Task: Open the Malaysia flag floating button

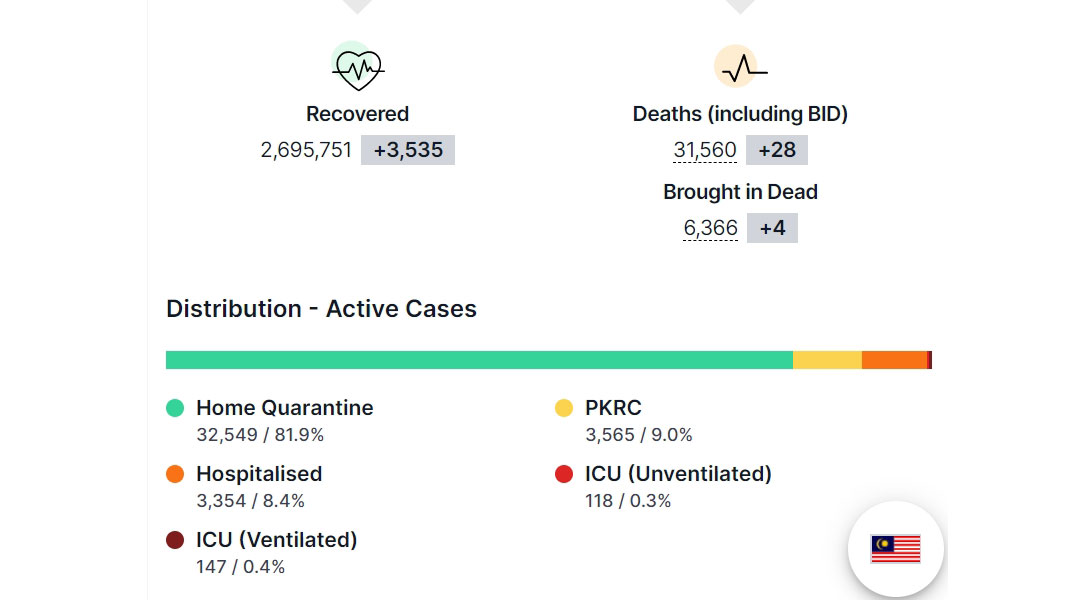Action: pos(895,549)
